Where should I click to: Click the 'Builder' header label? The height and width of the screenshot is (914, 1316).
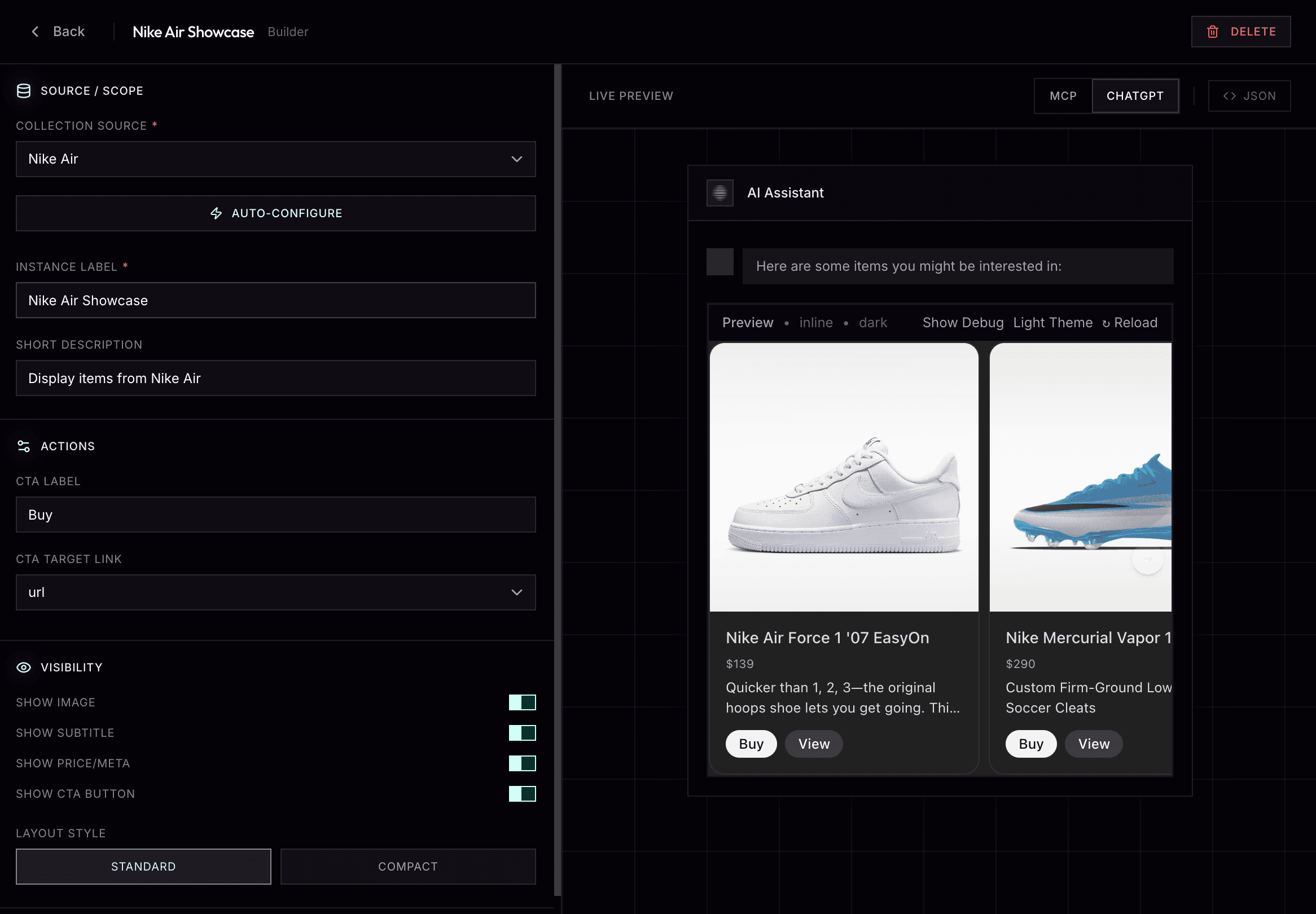click(x=288, y=32)
